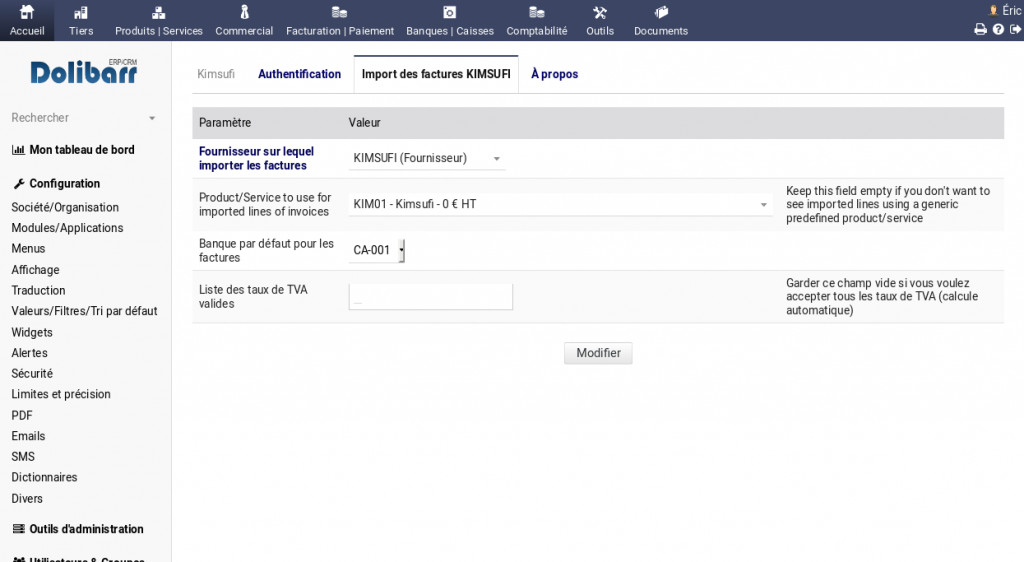Open Facturation | Paiement module icon
The height and width of the screenshot is (562, 1024).
340,13
